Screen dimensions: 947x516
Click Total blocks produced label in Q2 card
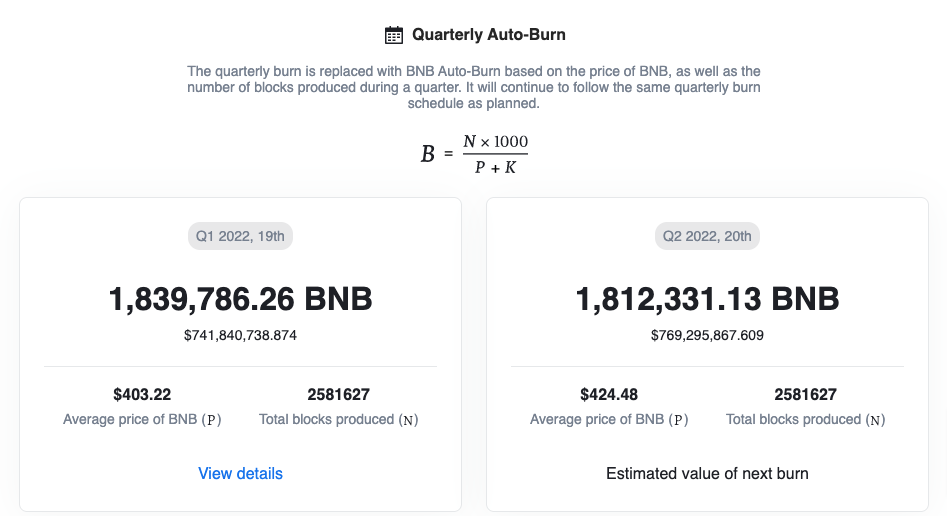pyautogui.click(x=805, y=419)
